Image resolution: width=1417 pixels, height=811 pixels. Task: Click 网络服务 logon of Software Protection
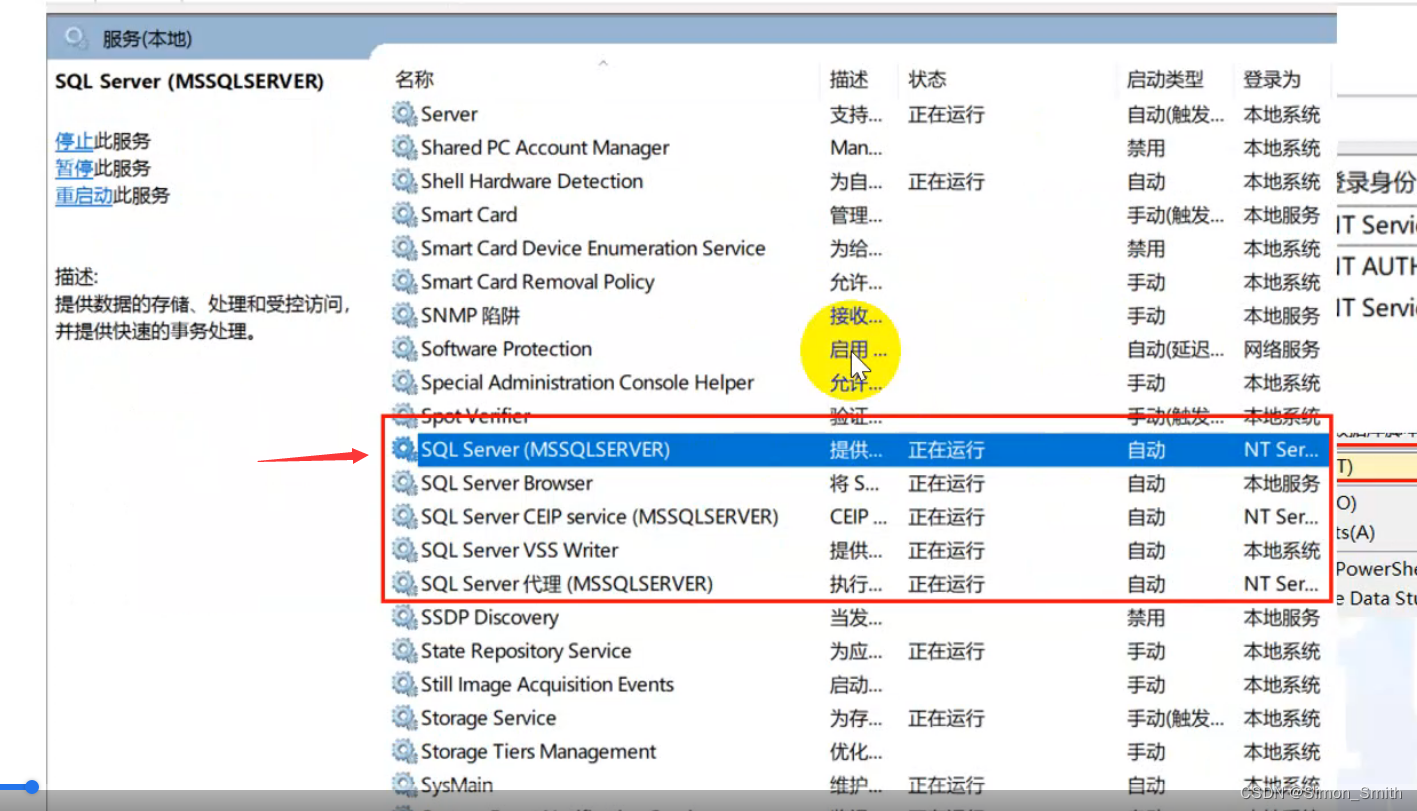[x=1282, y=349]
